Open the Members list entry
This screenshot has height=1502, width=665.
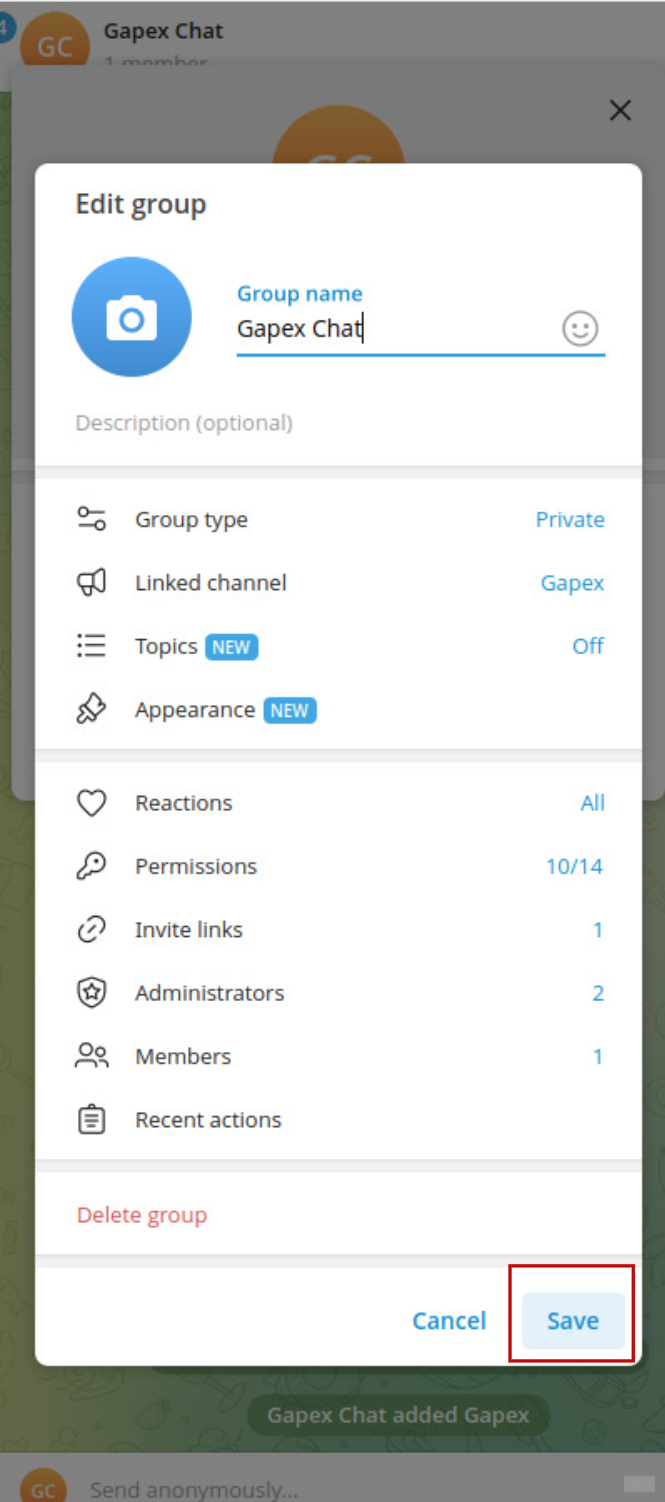(x=338, y=1056)
